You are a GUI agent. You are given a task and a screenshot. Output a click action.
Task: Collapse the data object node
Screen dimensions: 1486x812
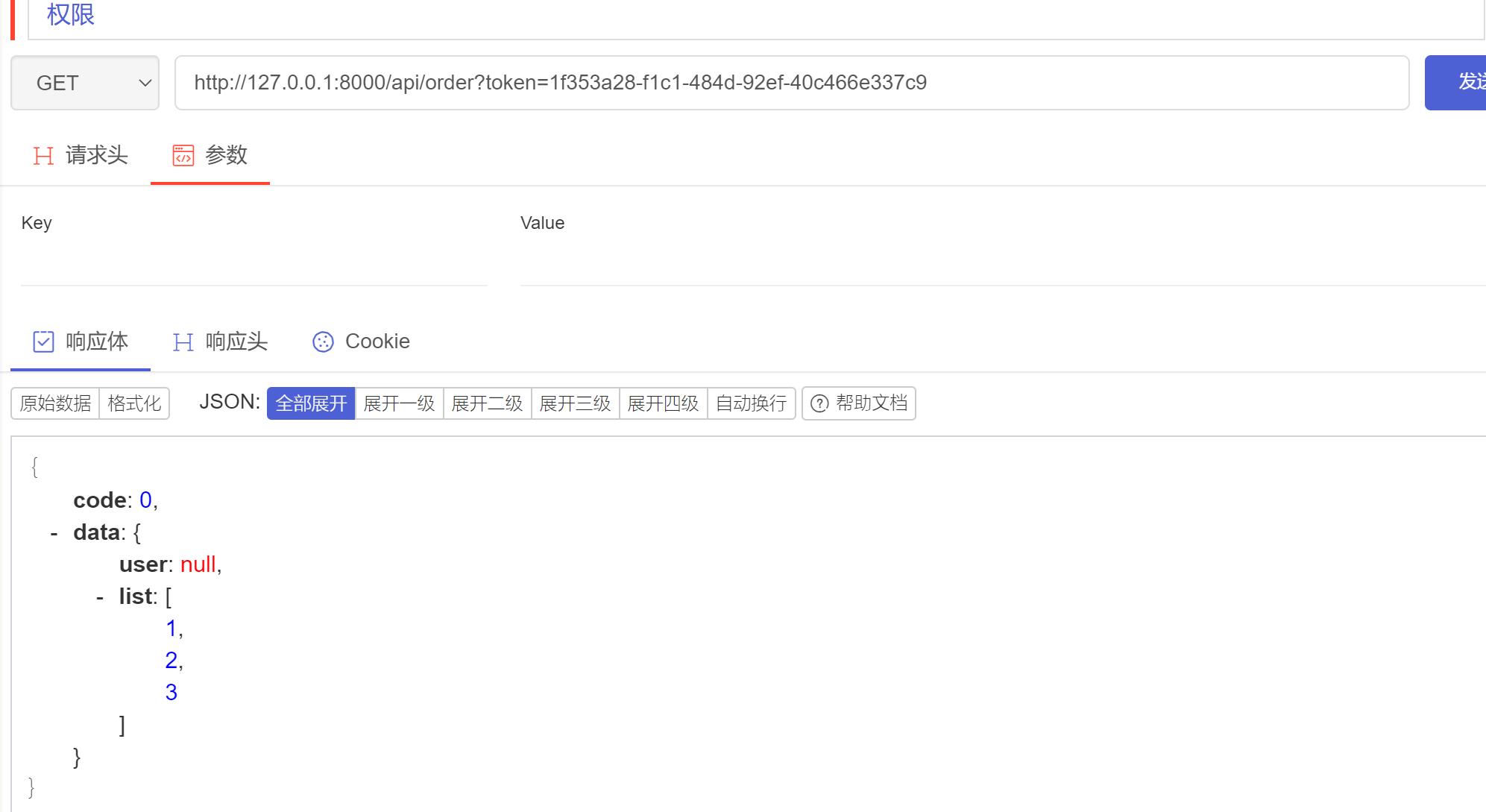pyautogui.click(x=54, y=533)
